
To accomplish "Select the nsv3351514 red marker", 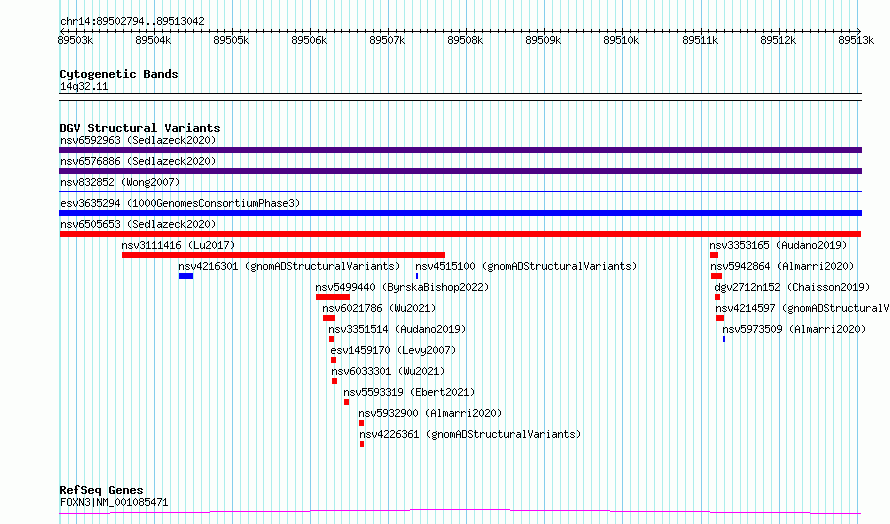I will coord(331,339).
